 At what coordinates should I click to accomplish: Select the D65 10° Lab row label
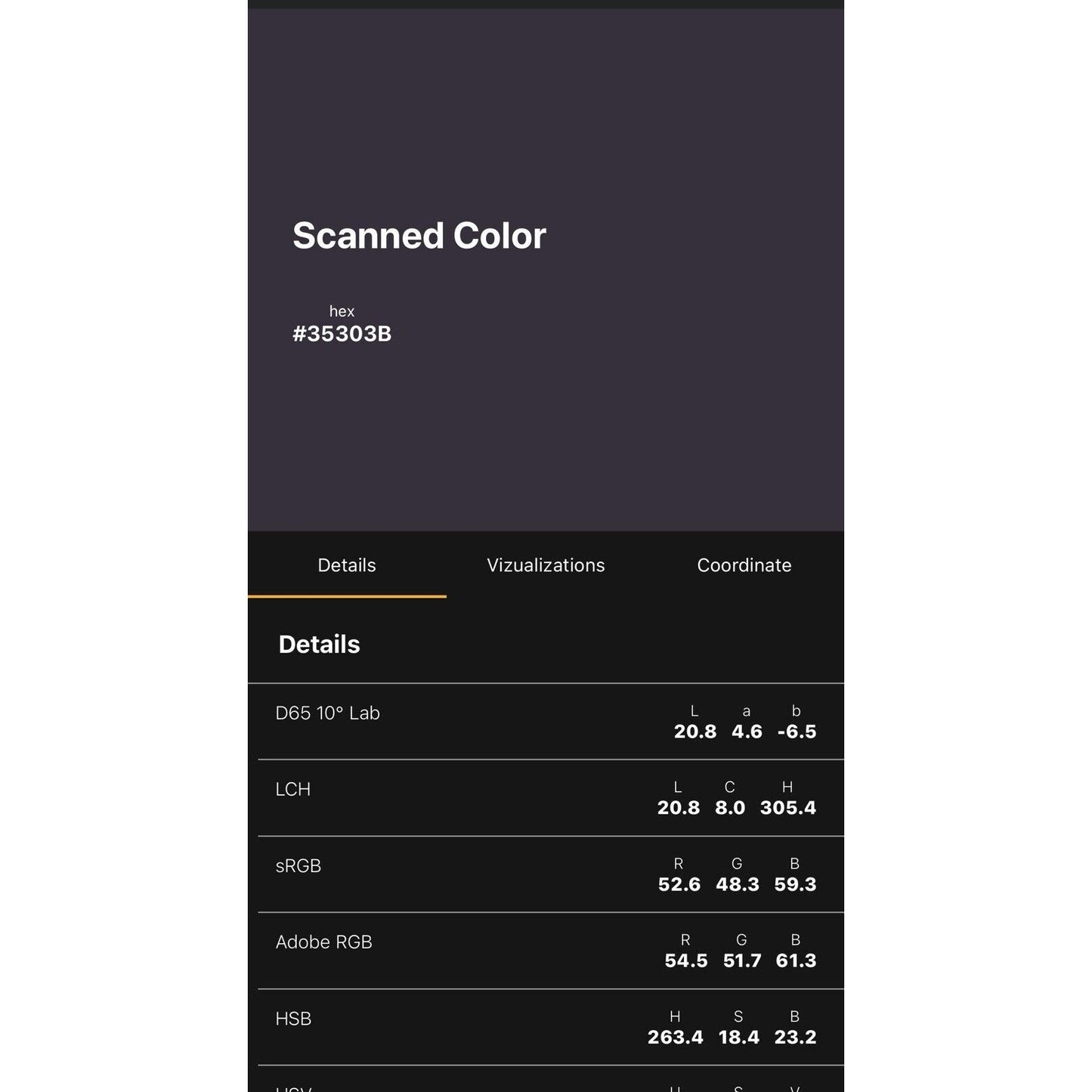click(327, 713)
